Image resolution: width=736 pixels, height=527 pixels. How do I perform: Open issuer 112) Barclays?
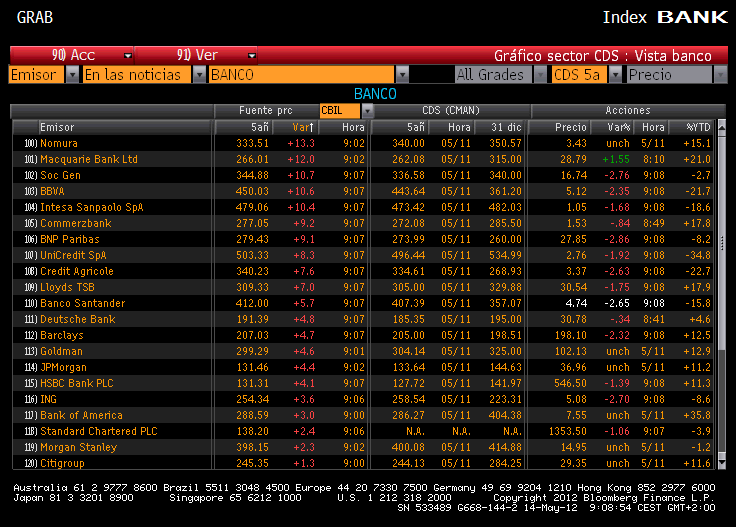61,335
